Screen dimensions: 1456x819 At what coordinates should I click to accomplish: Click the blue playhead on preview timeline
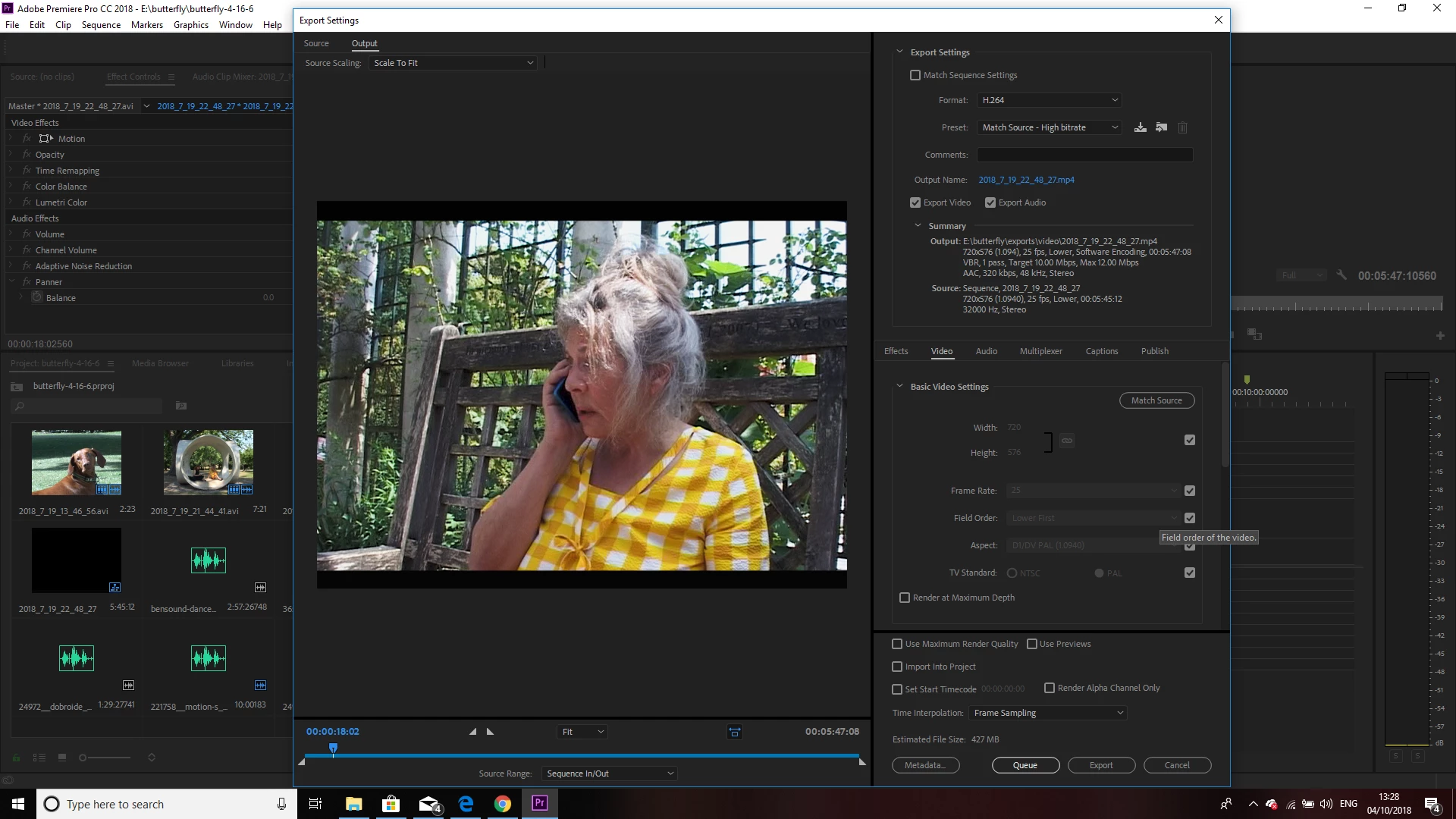[333, 749]
